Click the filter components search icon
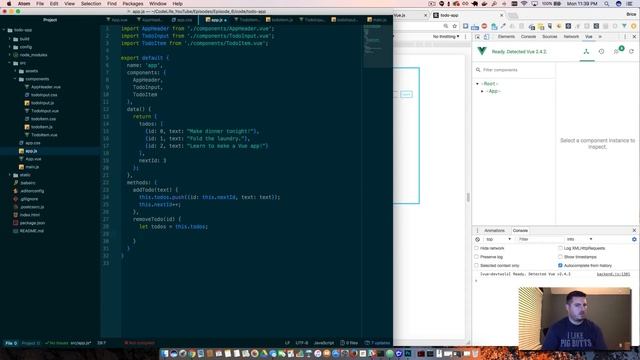The width and height of the screenshot is (640, 360). pos(478,70)
